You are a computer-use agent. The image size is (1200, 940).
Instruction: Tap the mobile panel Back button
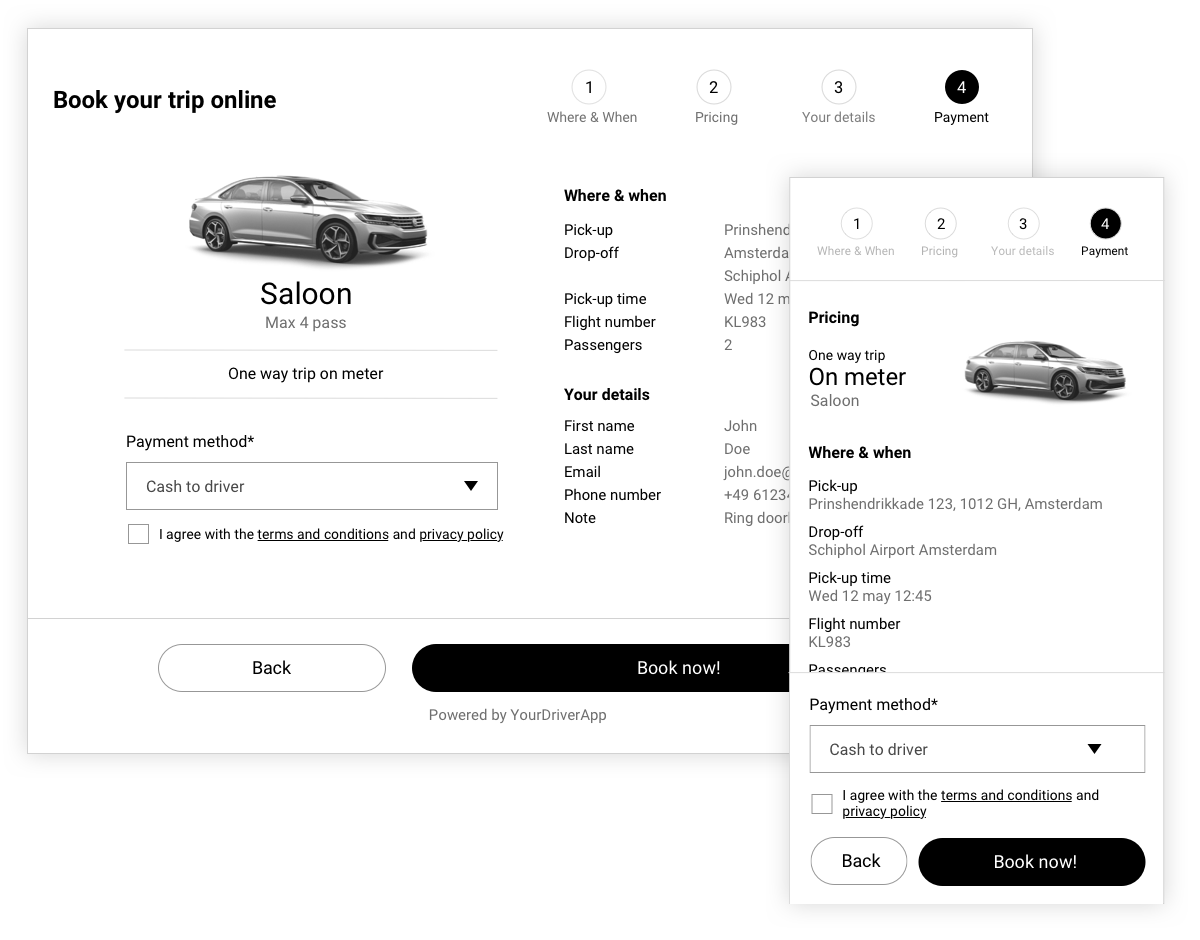(859, 862)
